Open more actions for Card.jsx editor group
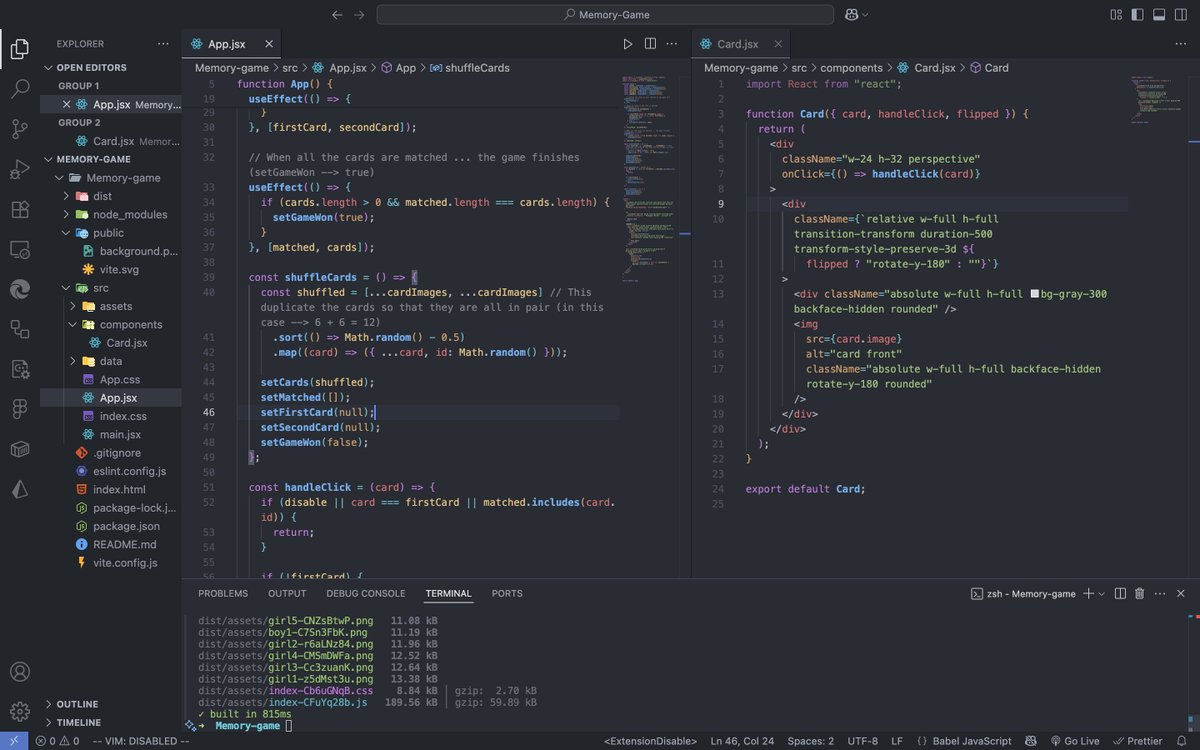The image size is (1200, 750). click(1179, 44)
